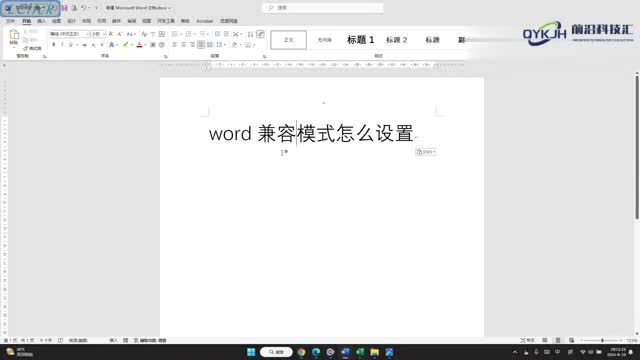
Task: Adjust the zoom slider in the status bar
Action: 602,340
